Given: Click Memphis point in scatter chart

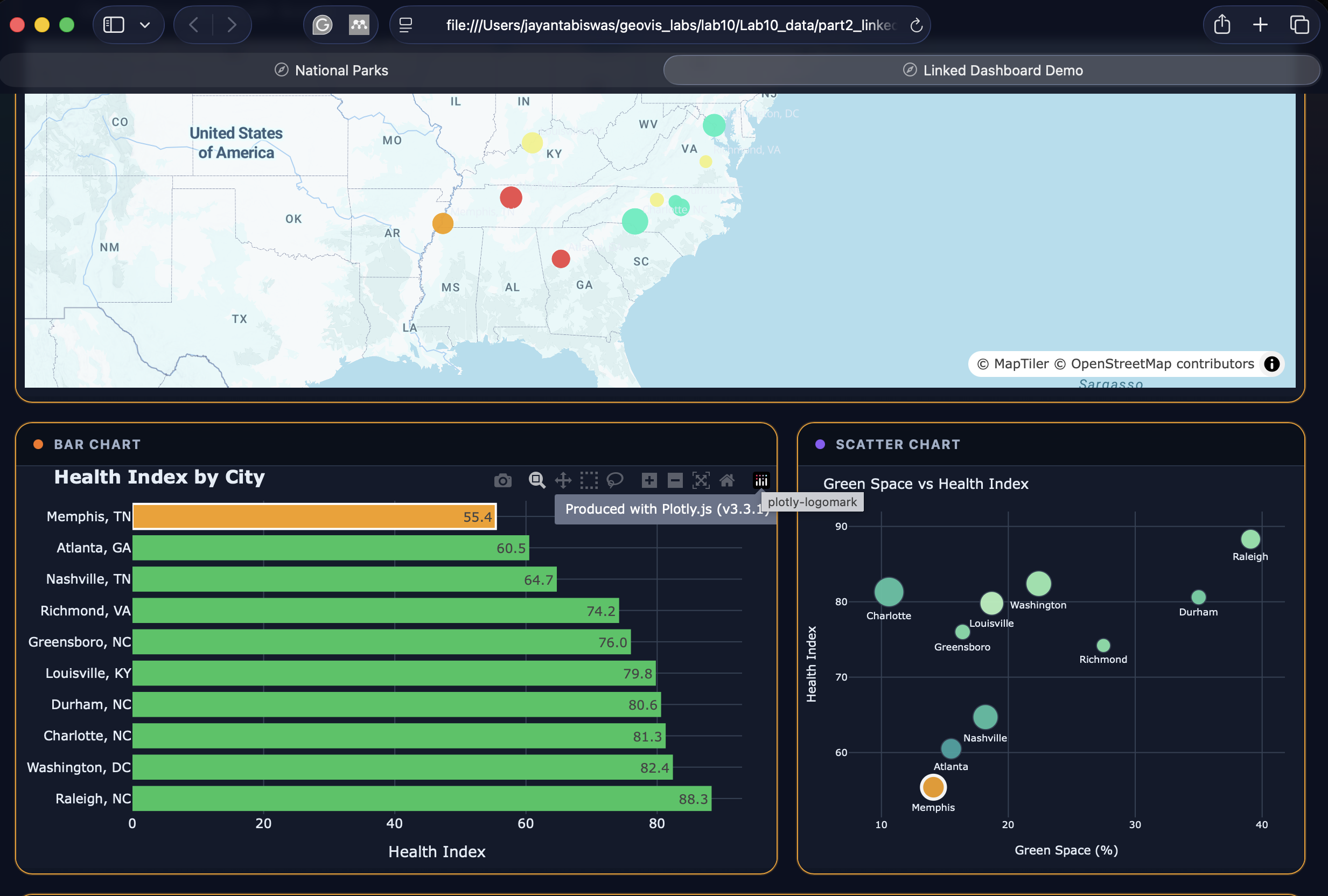Looking at the screenshot, I should 933,787.
